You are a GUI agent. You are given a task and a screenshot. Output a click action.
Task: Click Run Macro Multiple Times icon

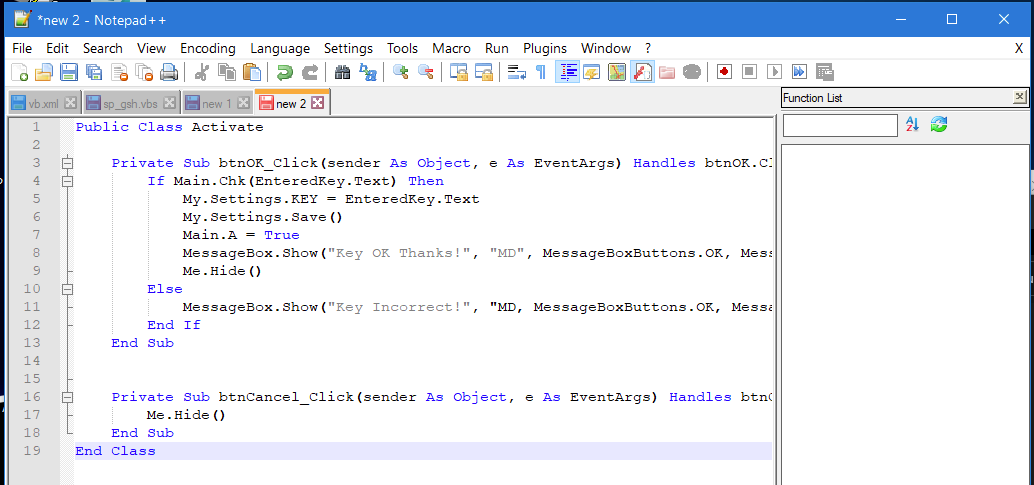tap(799, 72)
